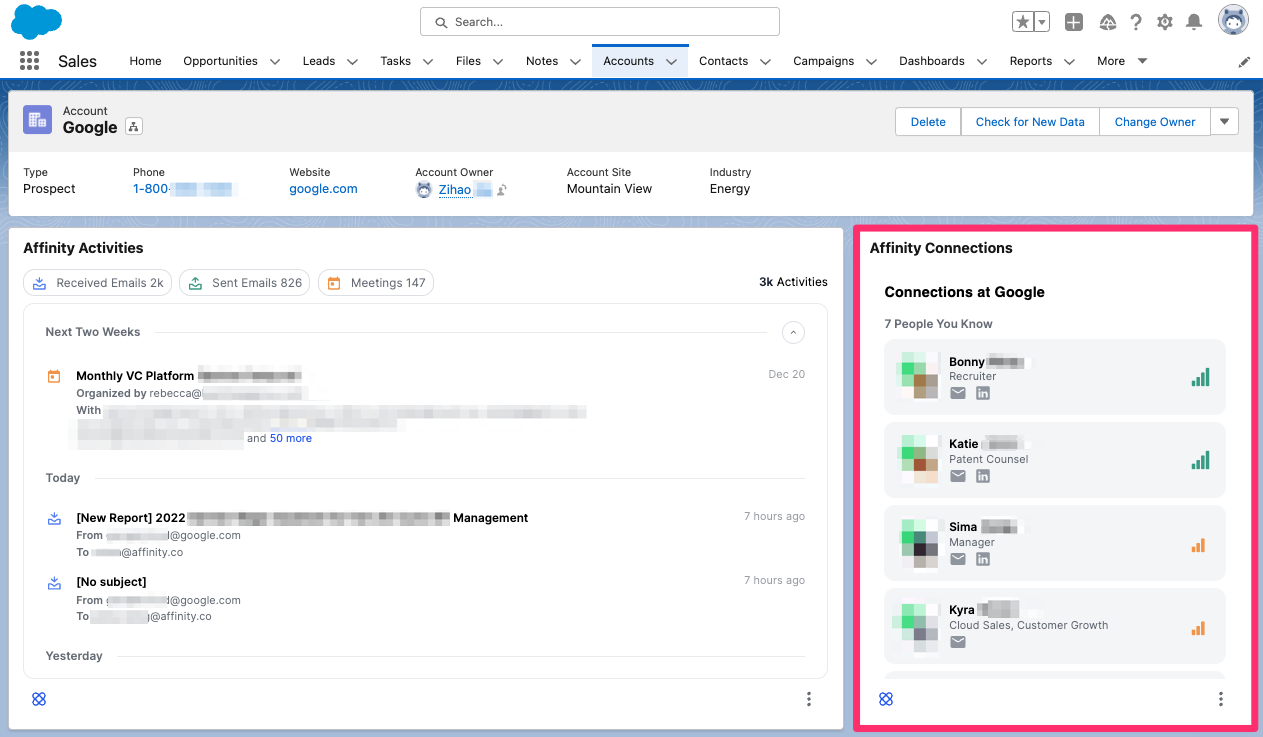Click the Check for New Data button
1263x737 pixels.
(1030, 121)
